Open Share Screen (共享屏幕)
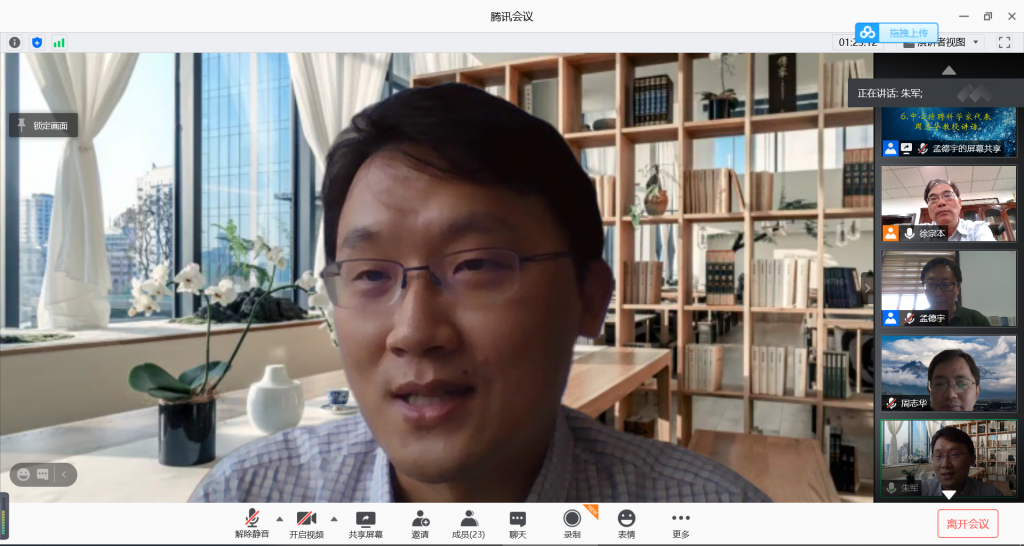1024x546 pixels. pyautogui.click(x=365, y=523)
